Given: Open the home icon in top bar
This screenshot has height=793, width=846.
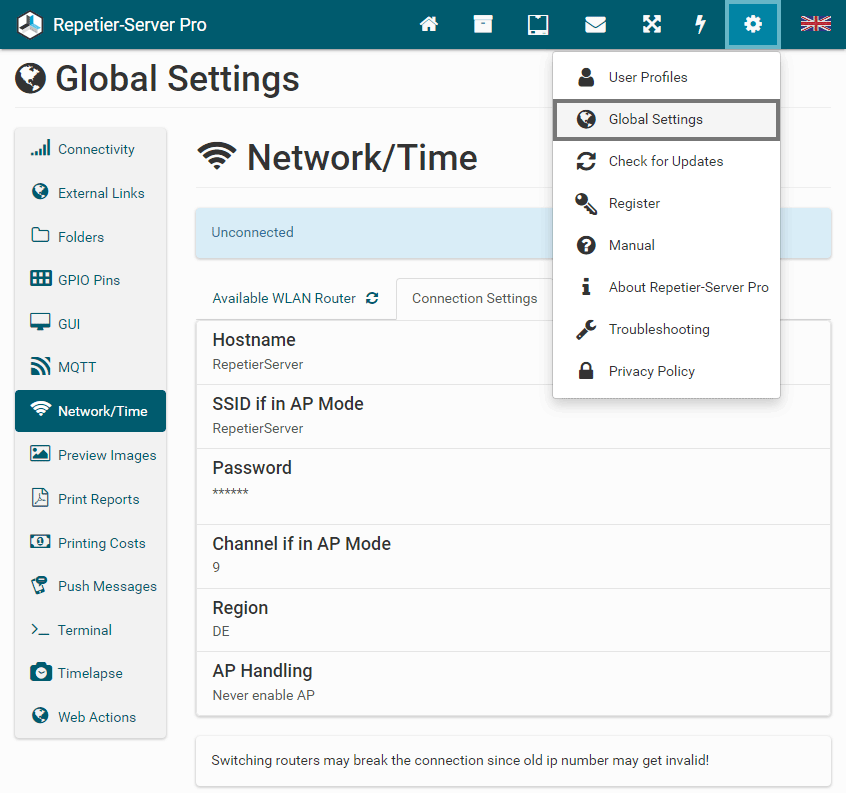Looking at the screenshot, I should [429, 24].
